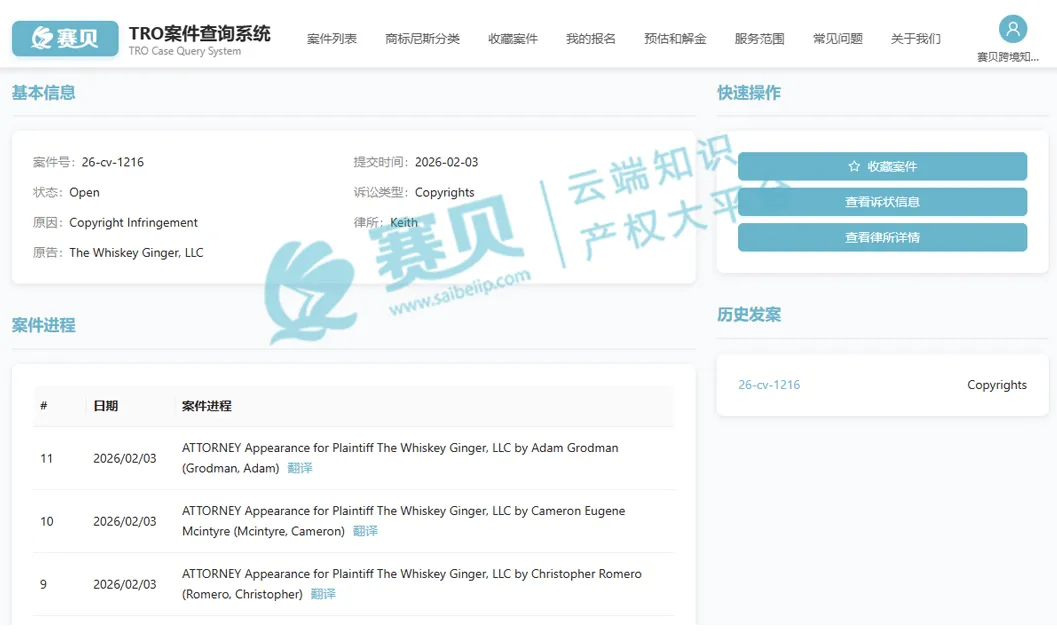Click the 历史发案 section heading

coord(749,314)
